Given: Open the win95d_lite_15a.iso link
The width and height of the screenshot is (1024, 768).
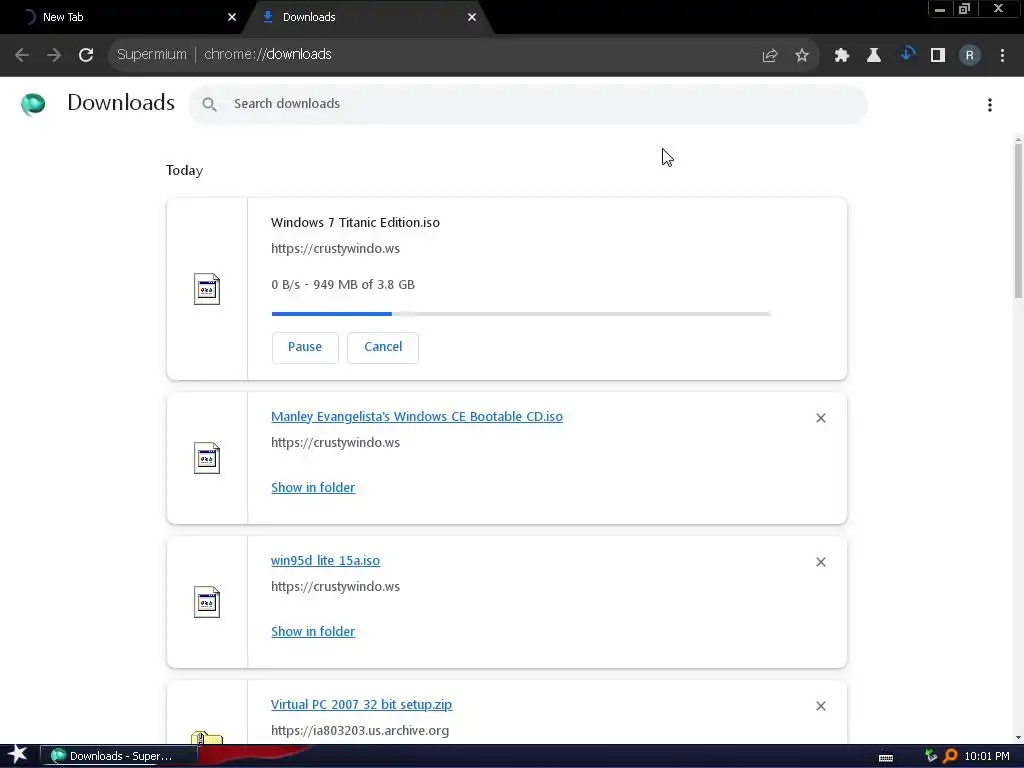Looking at the screenshot, I should click(x=325, y=561).
